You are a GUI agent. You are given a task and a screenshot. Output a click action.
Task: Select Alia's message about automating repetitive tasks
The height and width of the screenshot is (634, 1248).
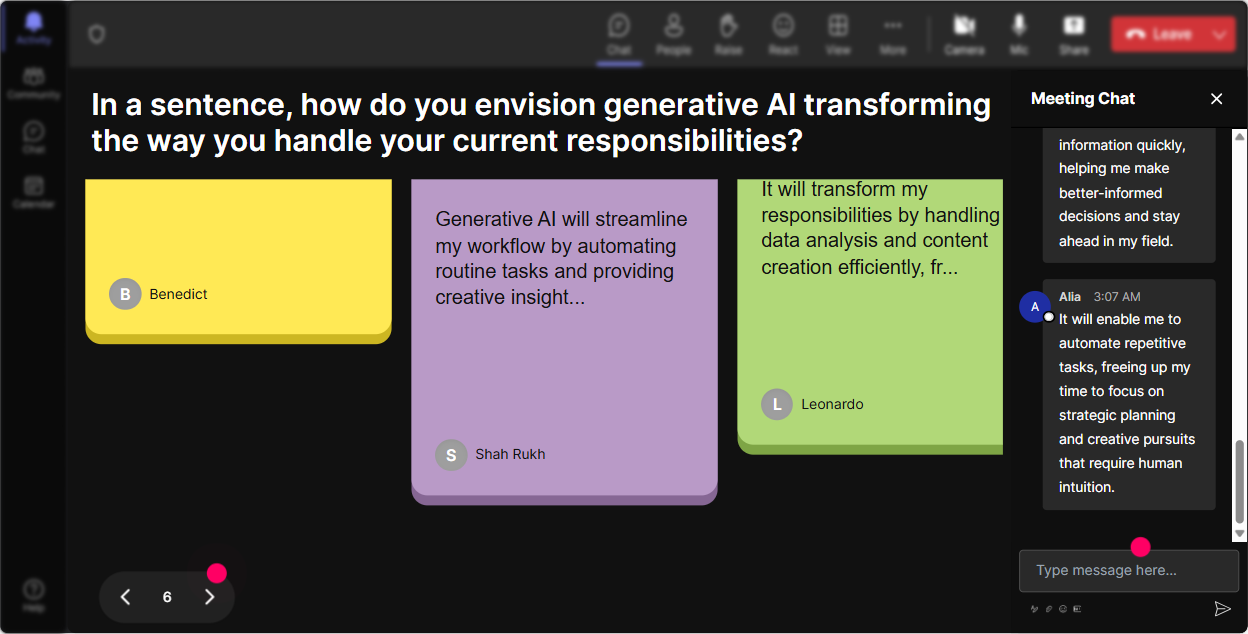tap(1129, 394)
